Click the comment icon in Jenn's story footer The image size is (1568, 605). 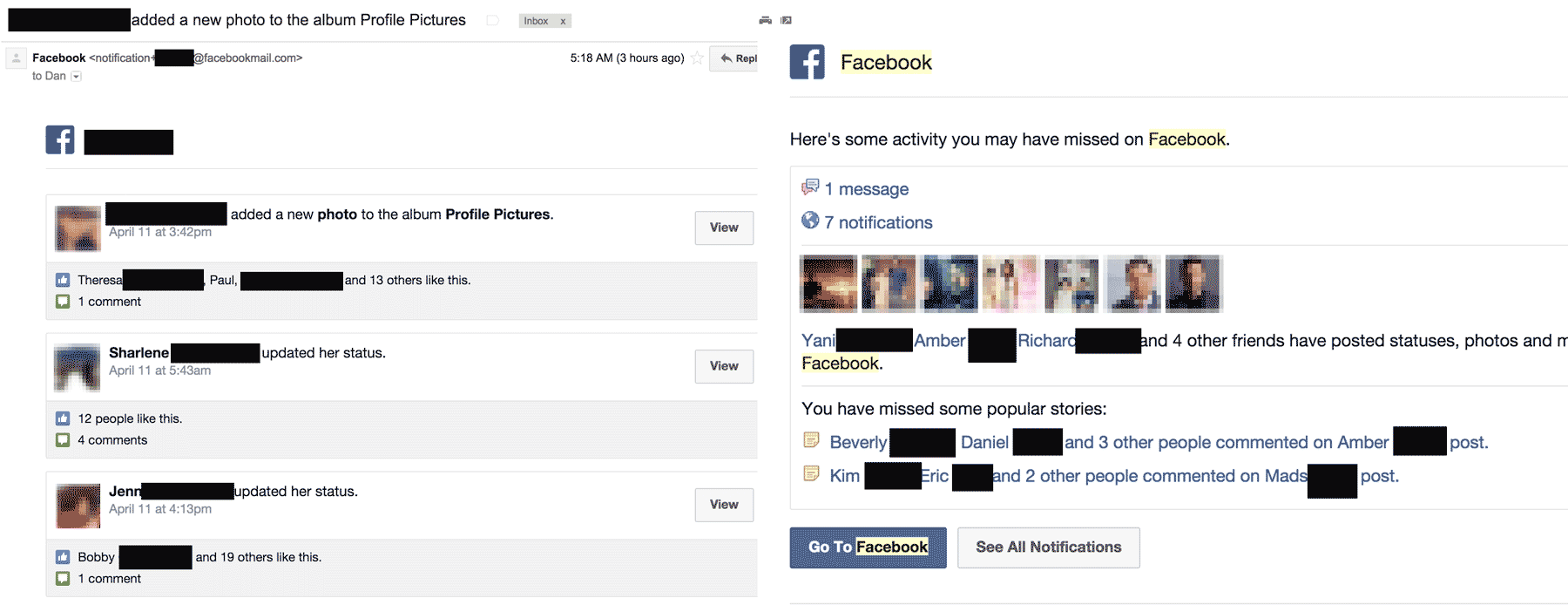click(x=63, y=579)
